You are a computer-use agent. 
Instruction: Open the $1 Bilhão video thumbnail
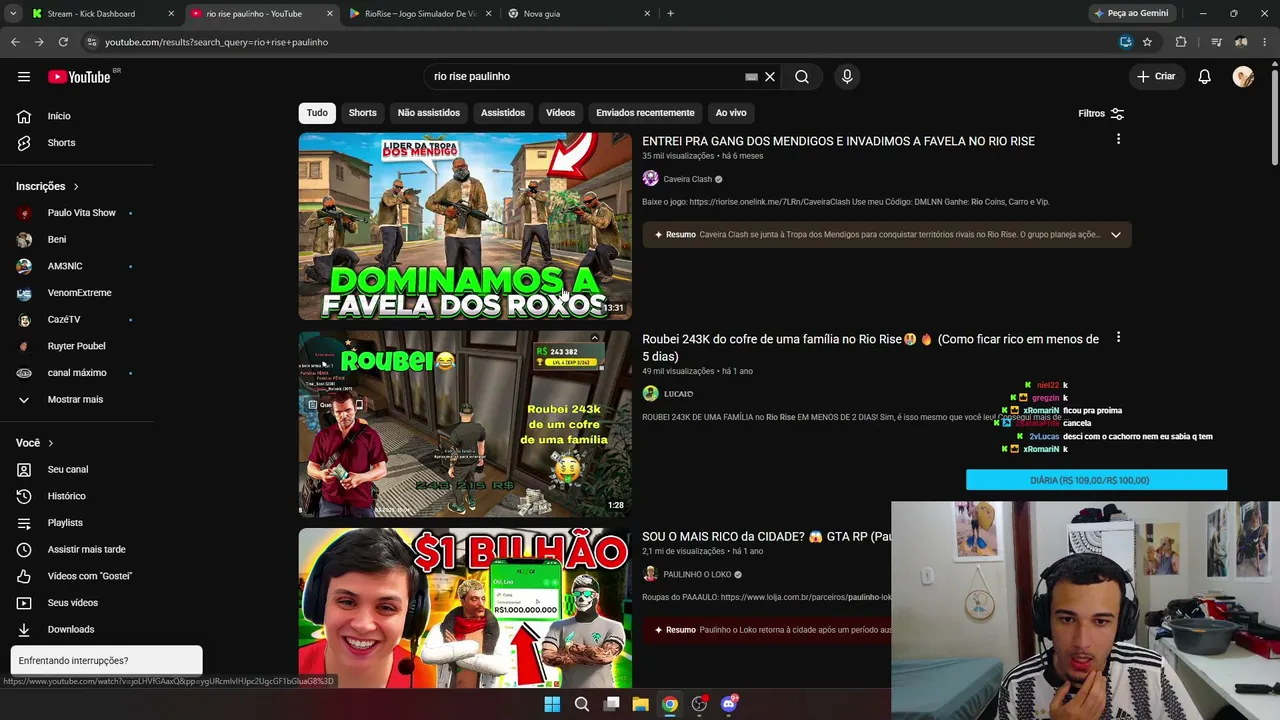click(x=465, y=608)
